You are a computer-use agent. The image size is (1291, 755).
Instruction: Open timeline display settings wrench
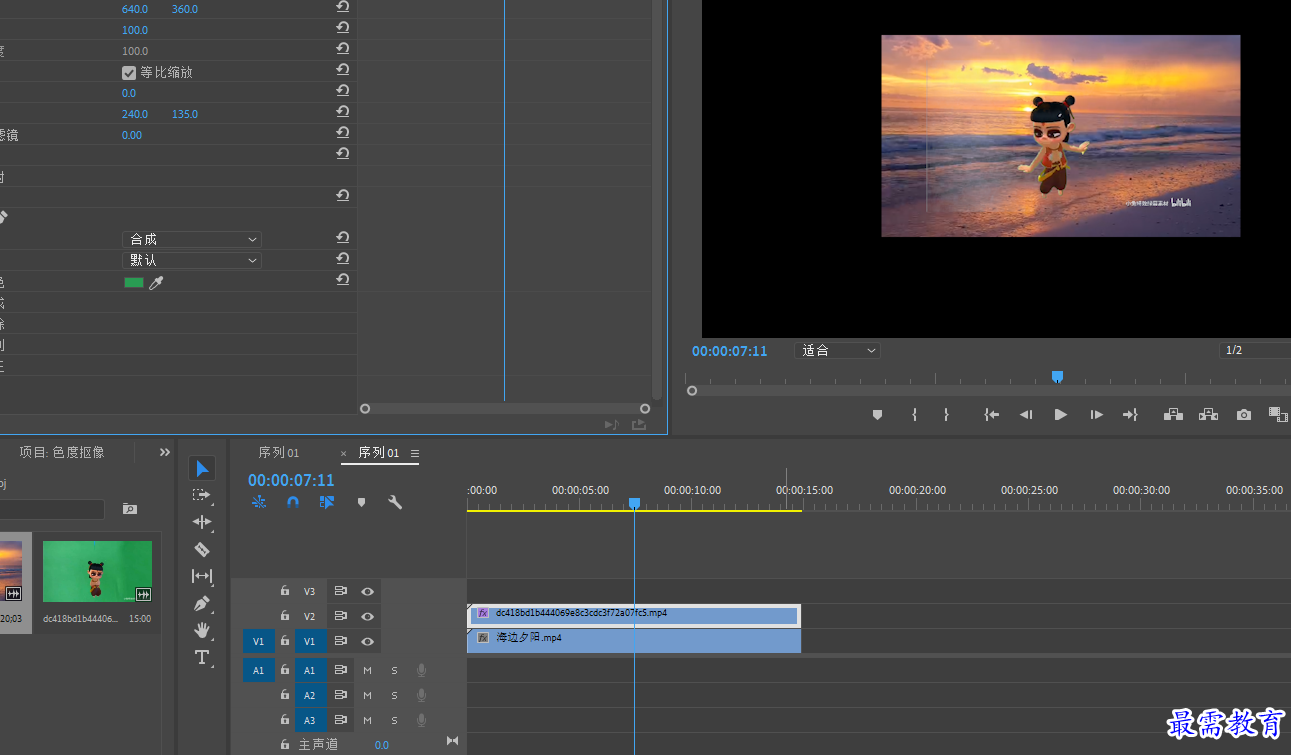[395, 502]
